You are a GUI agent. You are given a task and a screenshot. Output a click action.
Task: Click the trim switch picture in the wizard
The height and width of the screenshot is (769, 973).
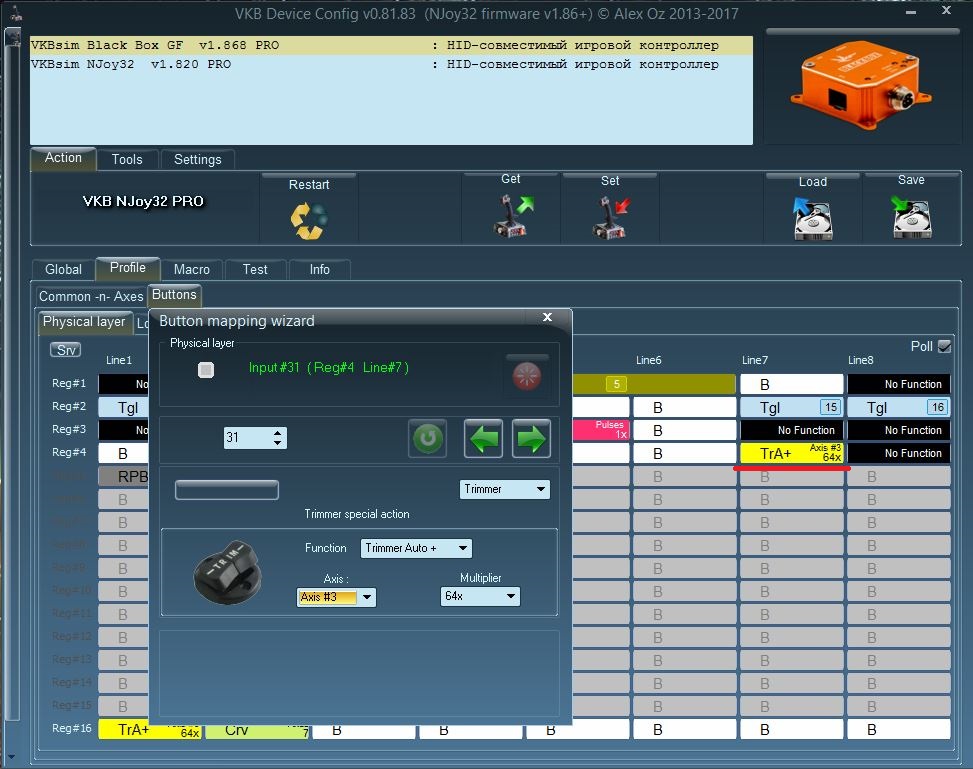coord(228,572)
